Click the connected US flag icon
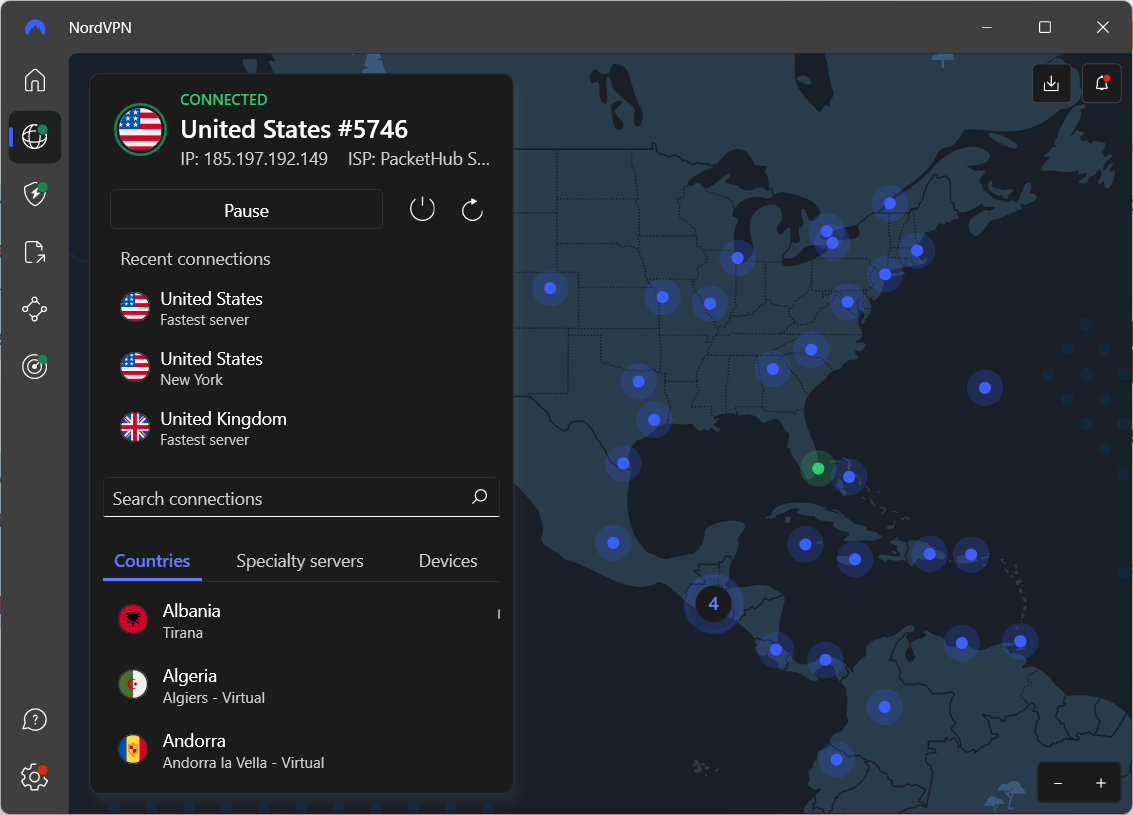Screen dimensions: 1133x815 (x=141, y=129)
